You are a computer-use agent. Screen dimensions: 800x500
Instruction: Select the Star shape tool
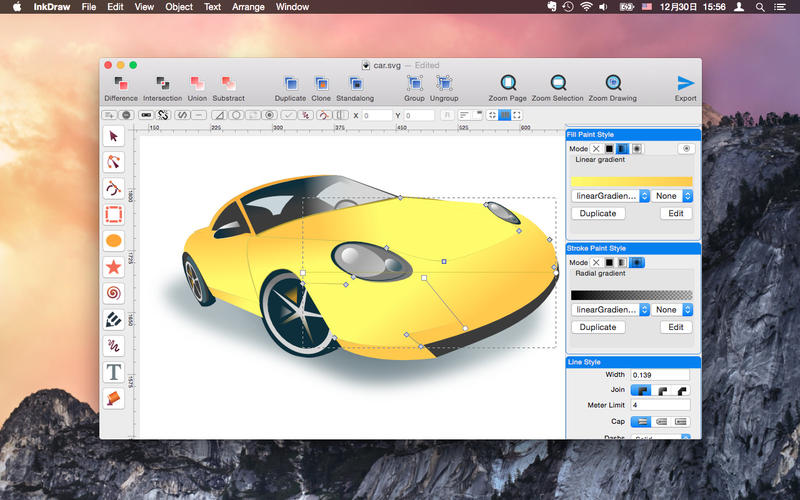[114, 267]
